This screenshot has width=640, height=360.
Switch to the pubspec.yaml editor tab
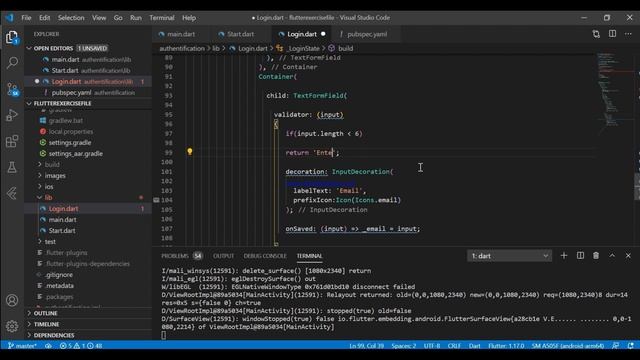tap(367, 34)
